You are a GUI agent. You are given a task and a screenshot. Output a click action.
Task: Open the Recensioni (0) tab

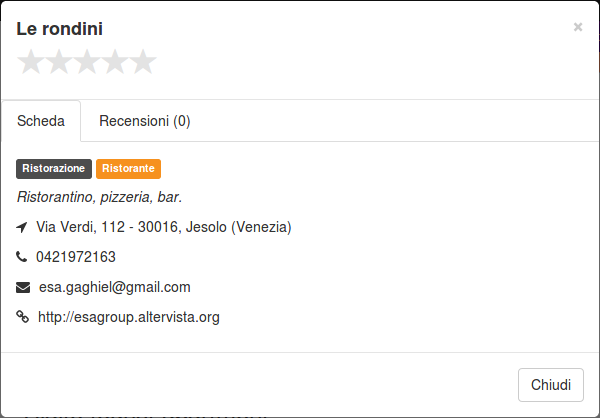[145, 121]
